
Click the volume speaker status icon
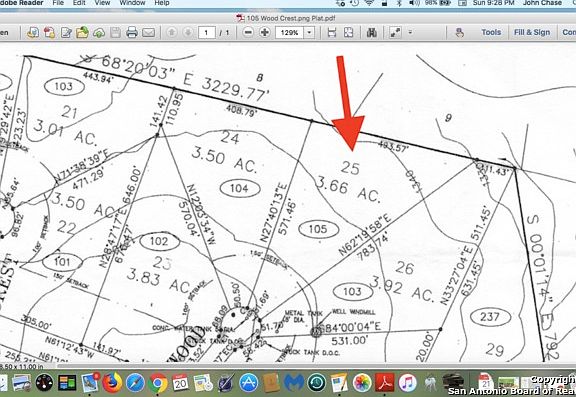click(414, 3)
